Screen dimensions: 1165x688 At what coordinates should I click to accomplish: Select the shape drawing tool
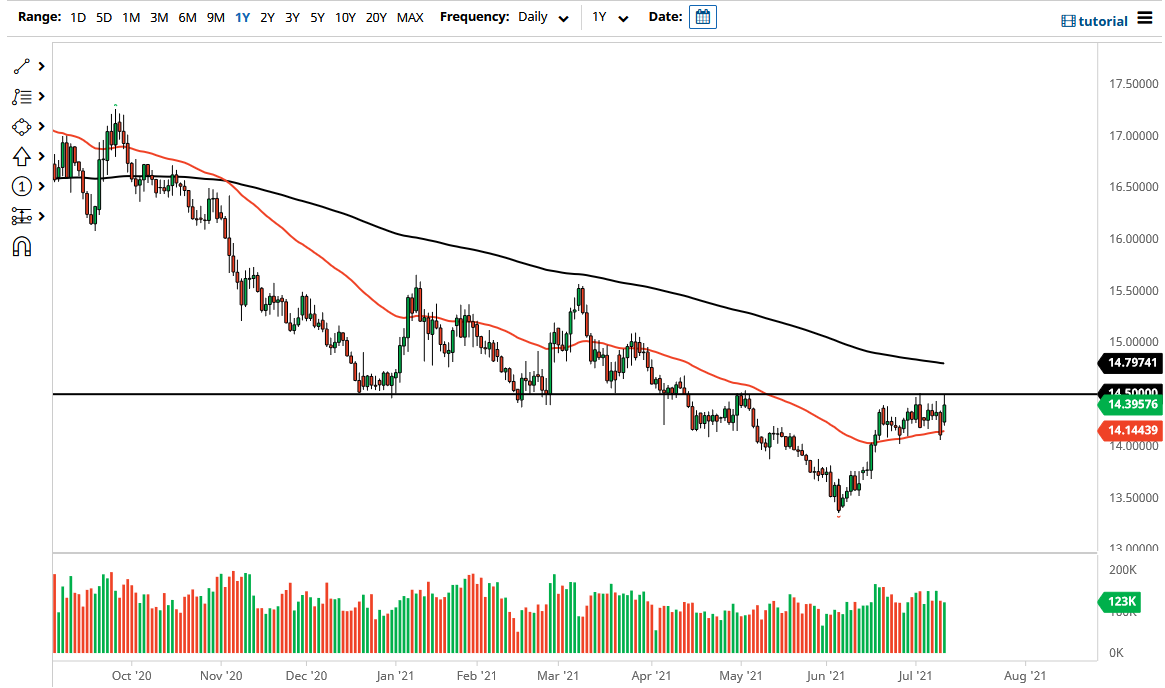click(22, 126)
